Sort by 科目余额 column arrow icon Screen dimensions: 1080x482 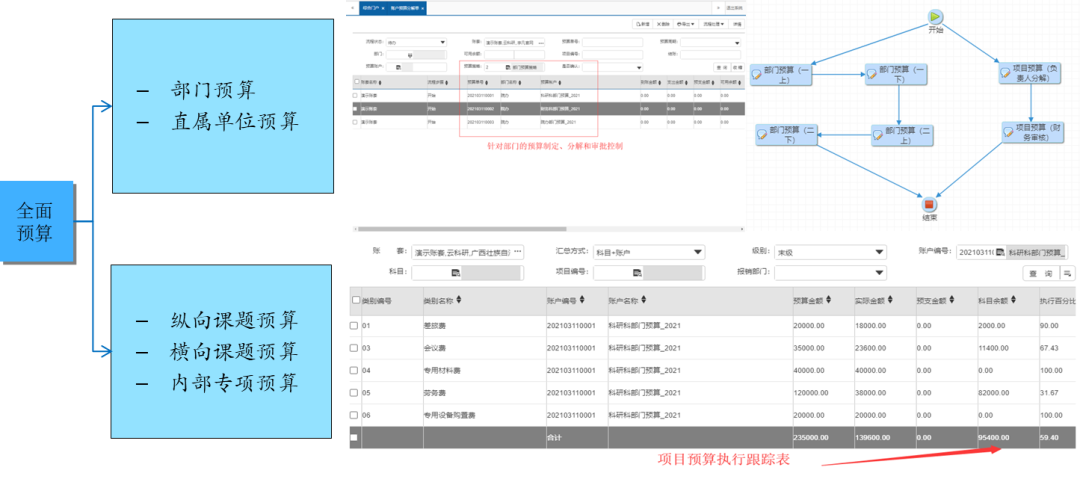click(x=1014, y=300)
